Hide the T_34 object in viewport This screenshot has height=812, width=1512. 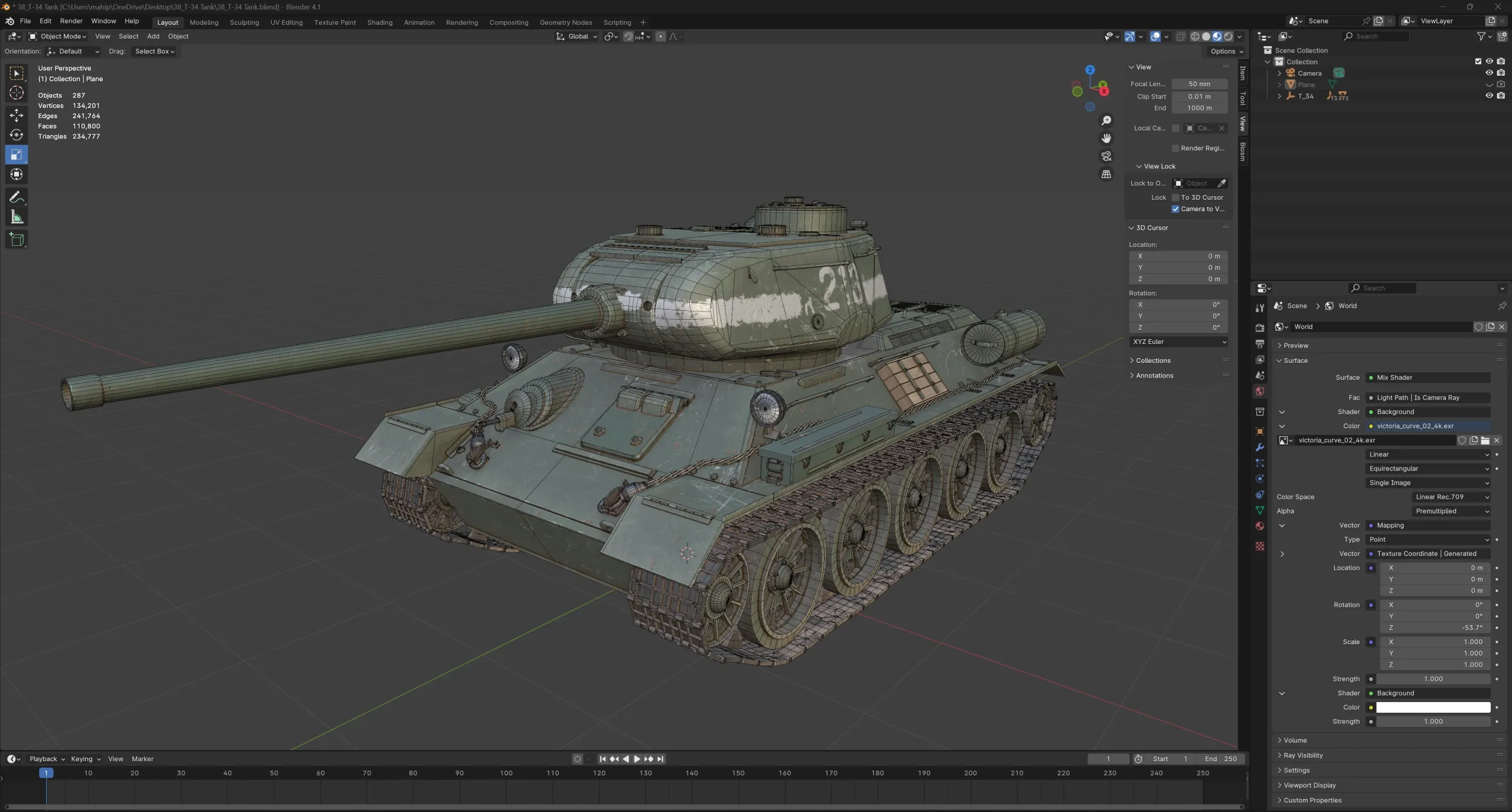pos(1489,96)
